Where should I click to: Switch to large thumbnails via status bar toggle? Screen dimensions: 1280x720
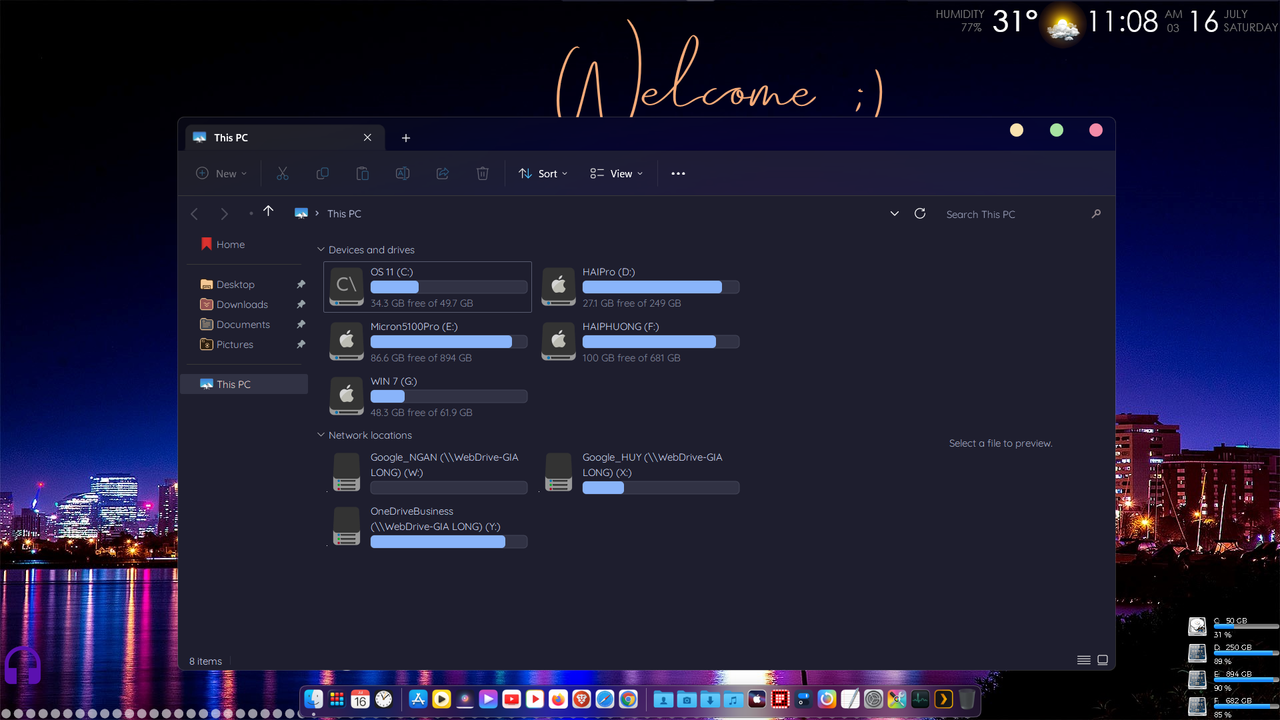[1102, 660]
